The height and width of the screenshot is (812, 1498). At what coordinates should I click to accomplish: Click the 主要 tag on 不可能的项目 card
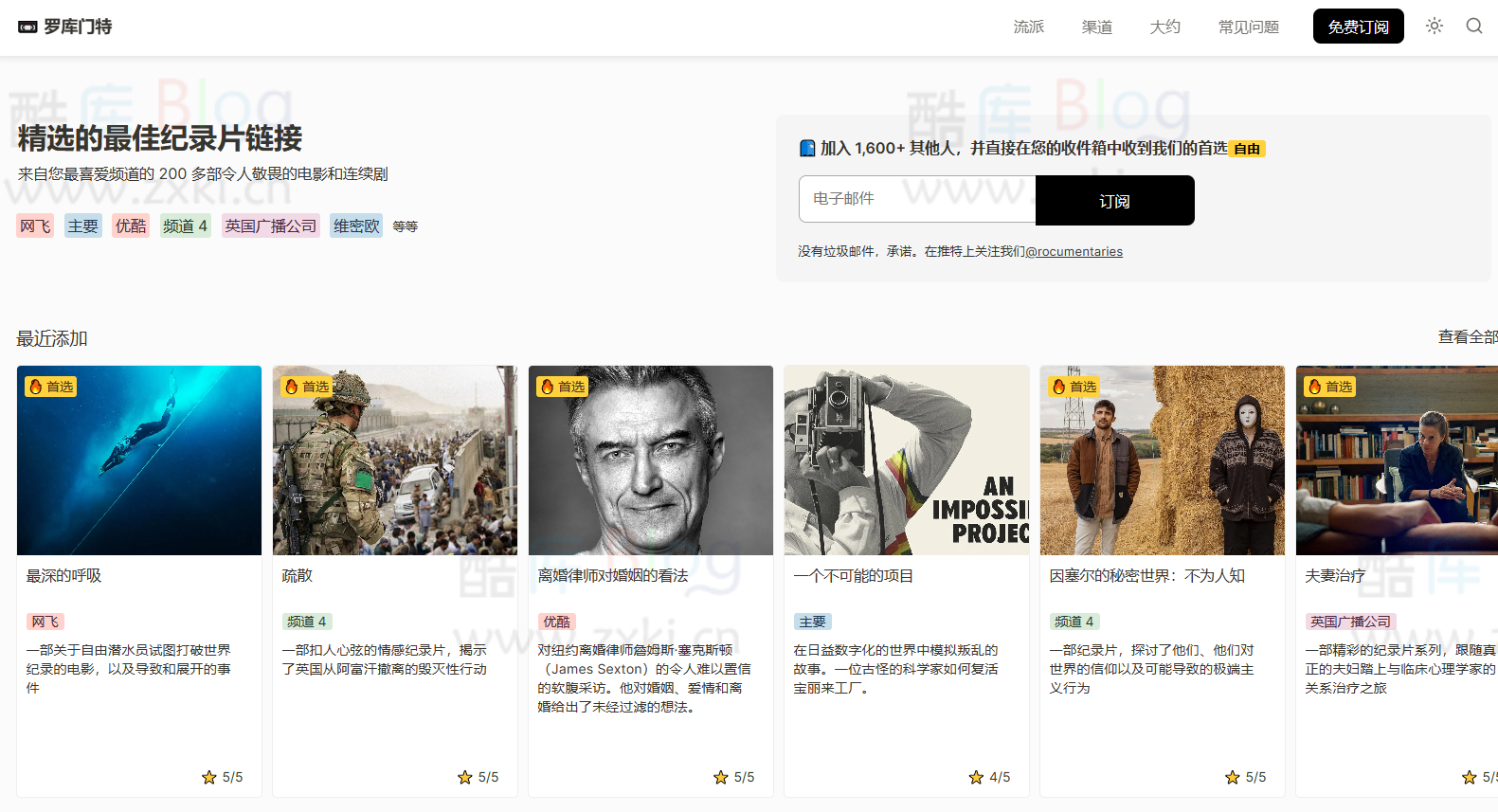[812, 622]
